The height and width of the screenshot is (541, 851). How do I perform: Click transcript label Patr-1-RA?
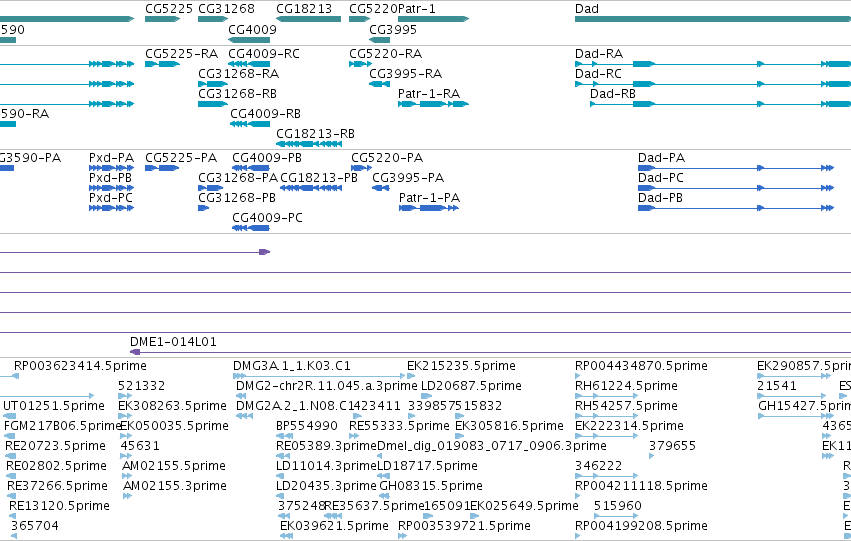(x=429, y=94)
